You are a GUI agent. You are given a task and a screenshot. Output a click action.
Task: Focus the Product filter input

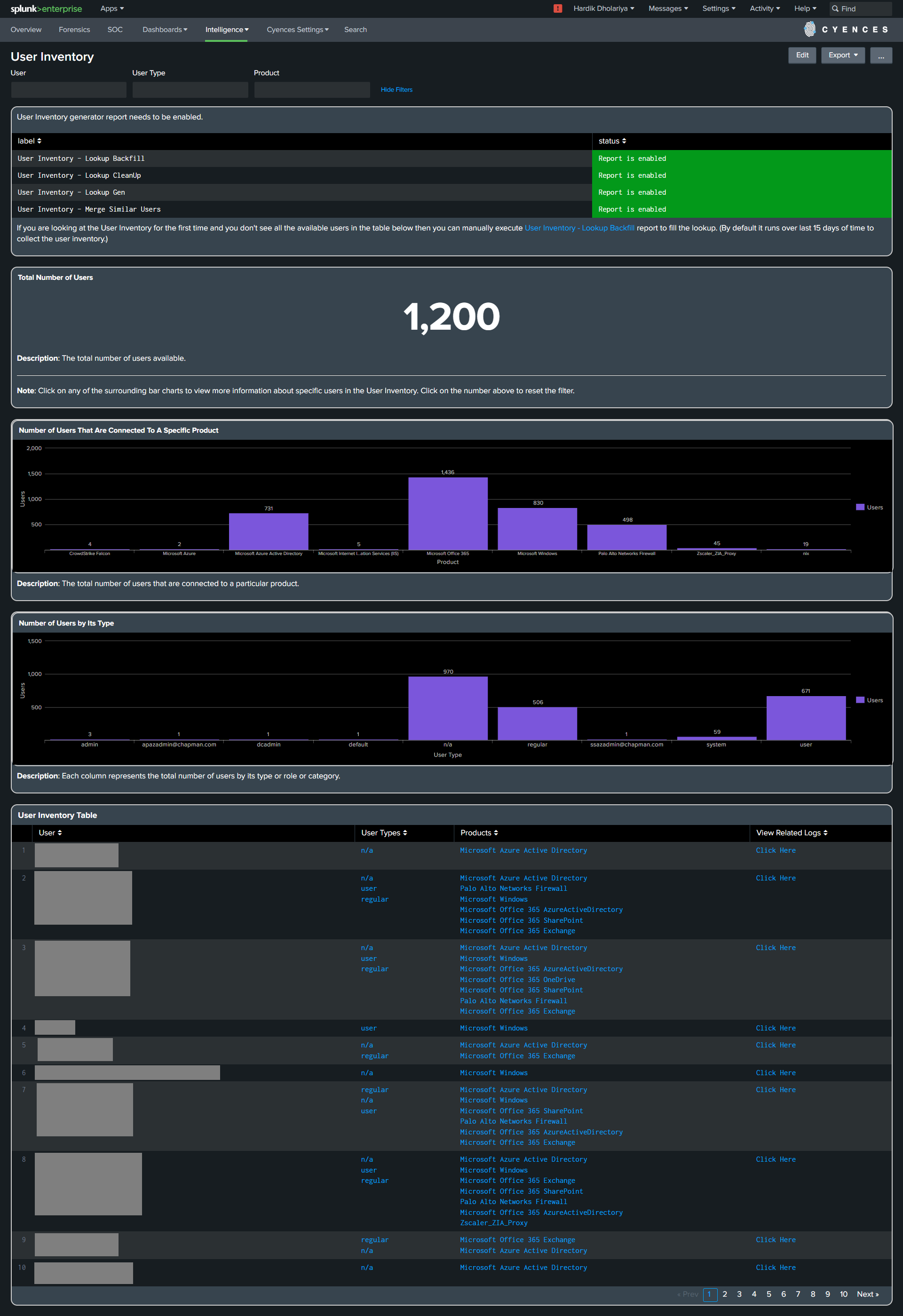pos(312,89)
